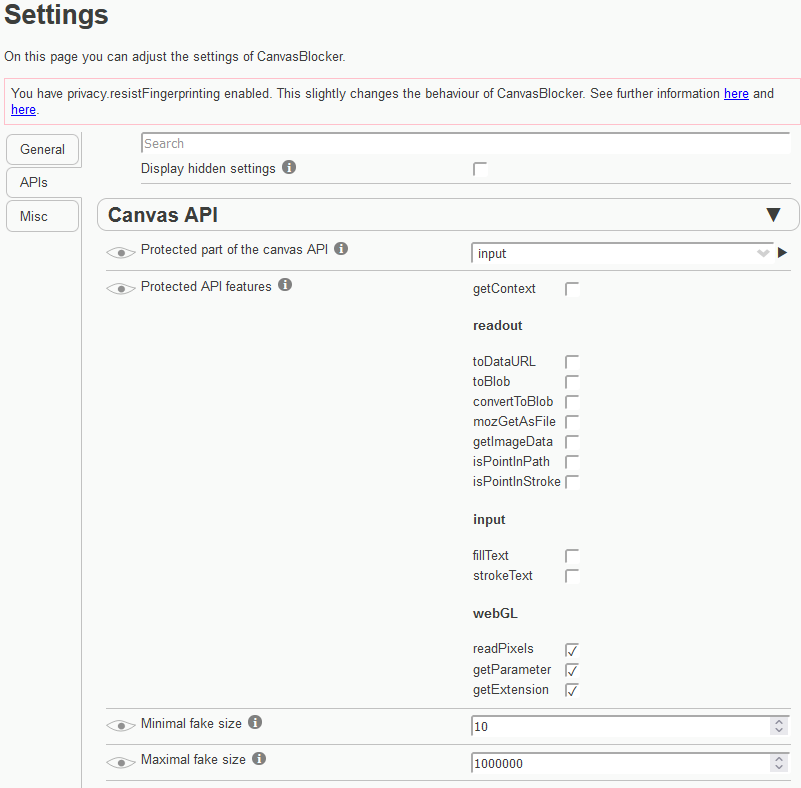
Task: Open the first 'here' link about resistFingerprinting
Action: click(736, 93)
